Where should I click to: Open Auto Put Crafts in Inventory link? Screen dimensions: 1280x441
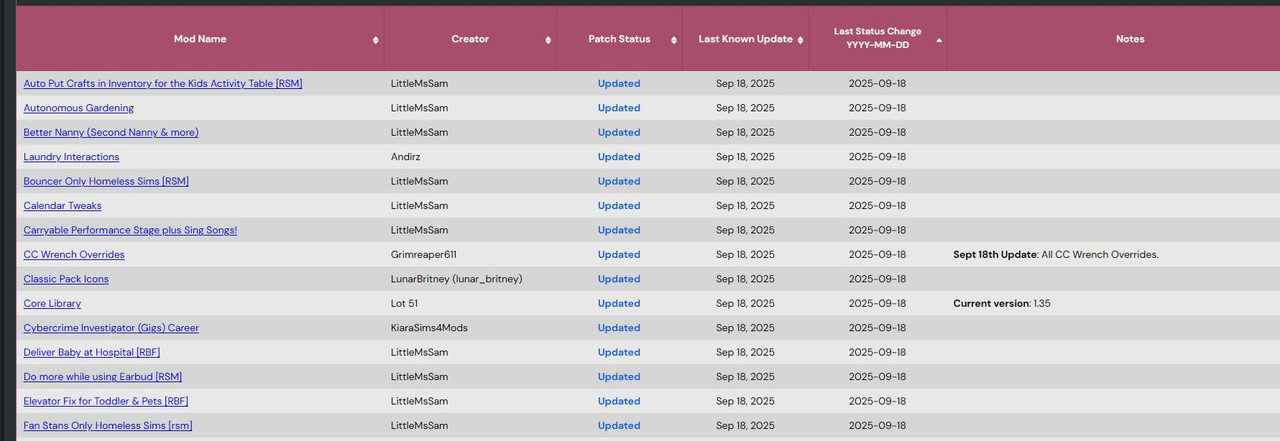(x=163, y=84)
